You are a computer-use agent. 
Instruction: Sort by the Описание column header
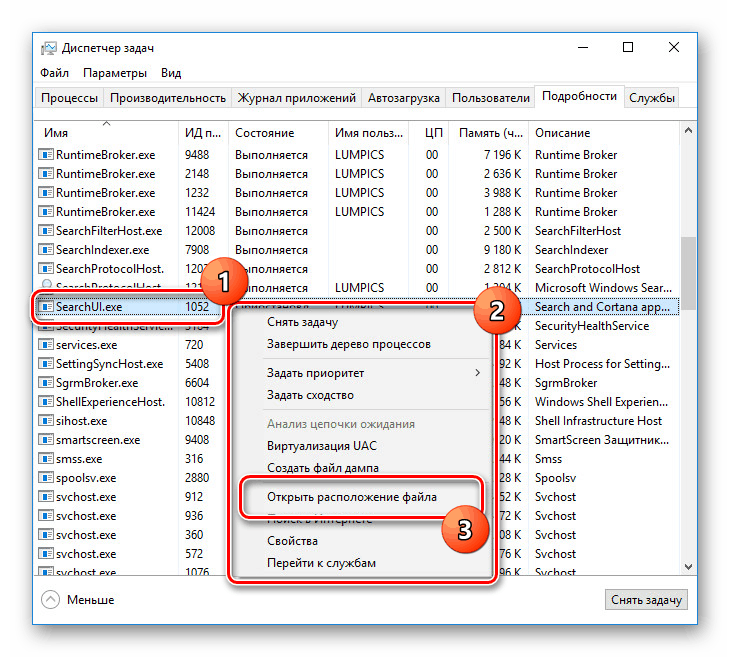604,133
